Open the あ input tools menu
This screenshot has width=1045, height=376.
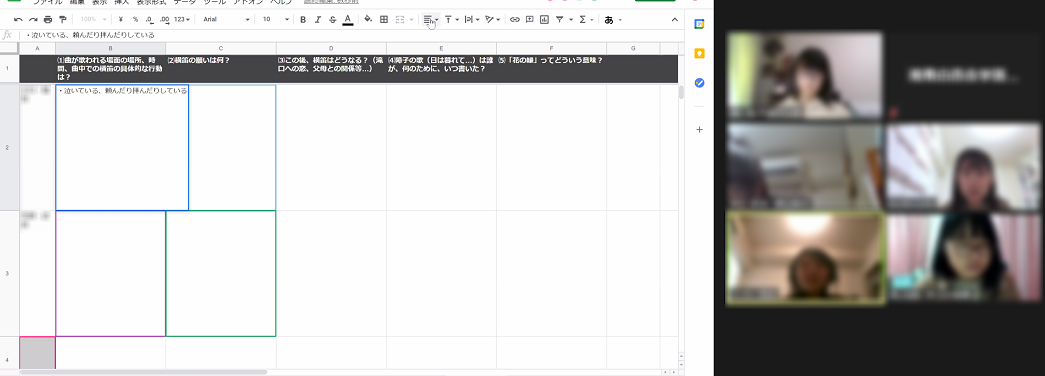coord(612,20)
